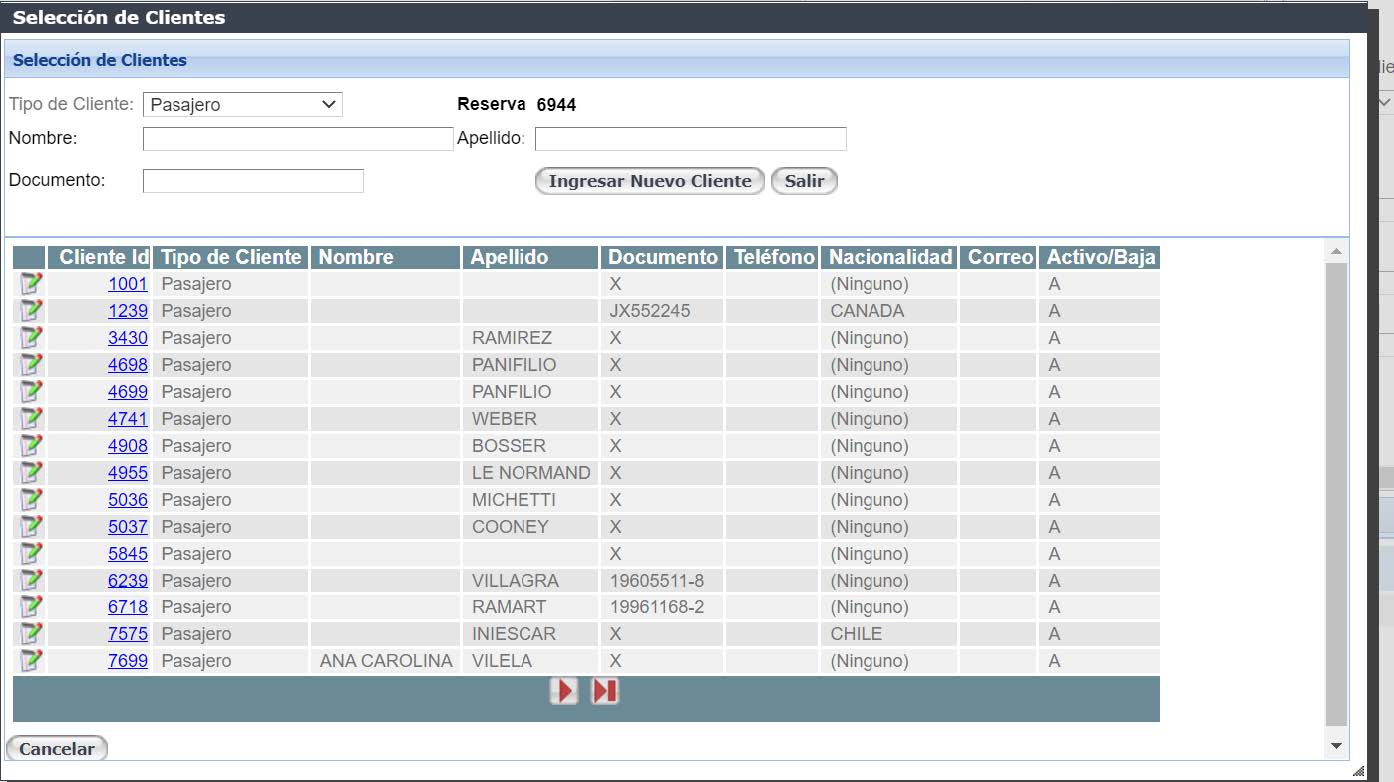Click the Documento input field
The width and height of the screenshot is (1394, 782).
point(253,181)
